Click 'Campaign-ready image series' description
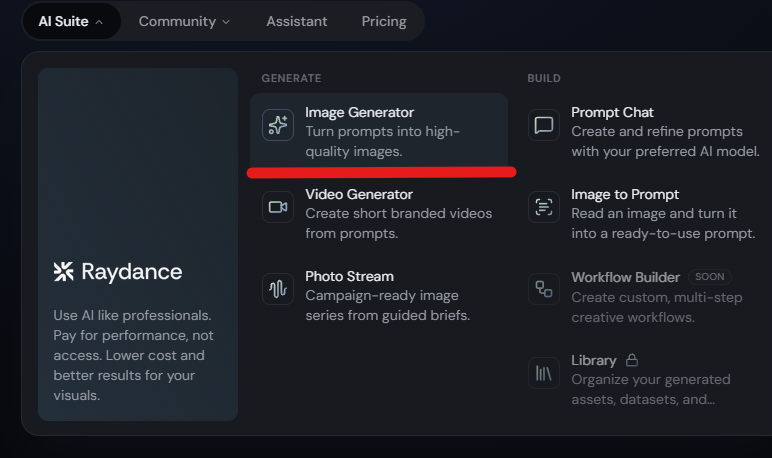 [x=388, y=305]
